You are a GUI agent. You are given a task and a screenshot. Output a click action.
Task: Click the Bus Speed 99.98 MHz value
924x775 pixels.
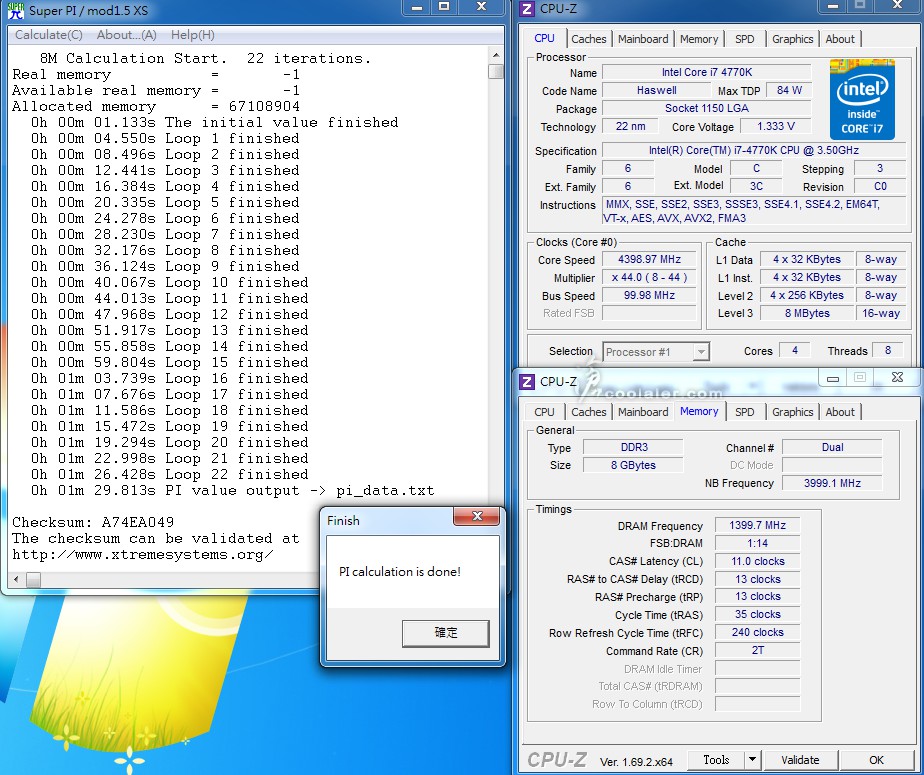(x=649, y=295)
